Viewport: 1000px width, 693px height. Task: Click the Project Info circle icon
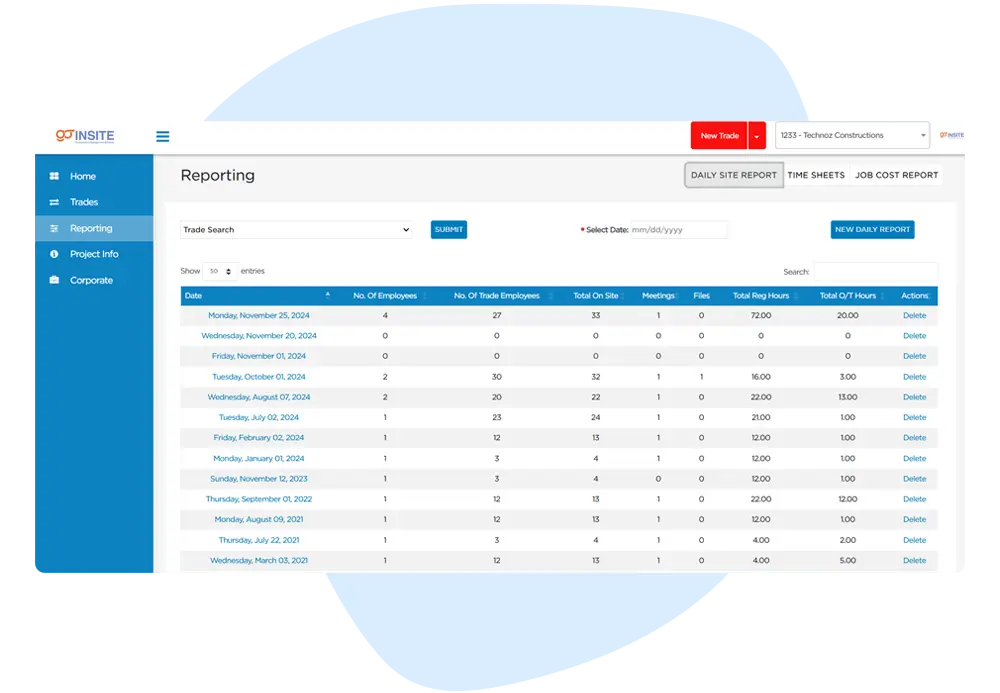[54, 255]
